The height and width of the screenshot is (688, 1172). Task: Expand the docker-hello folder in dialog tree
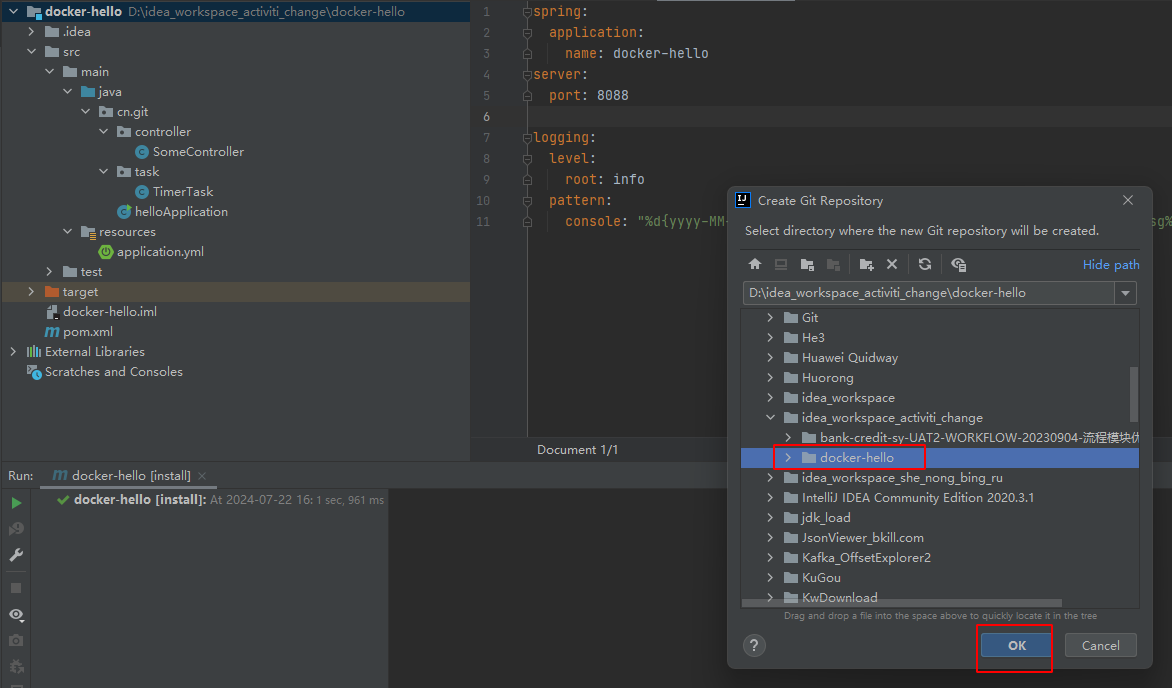(788, 458)
